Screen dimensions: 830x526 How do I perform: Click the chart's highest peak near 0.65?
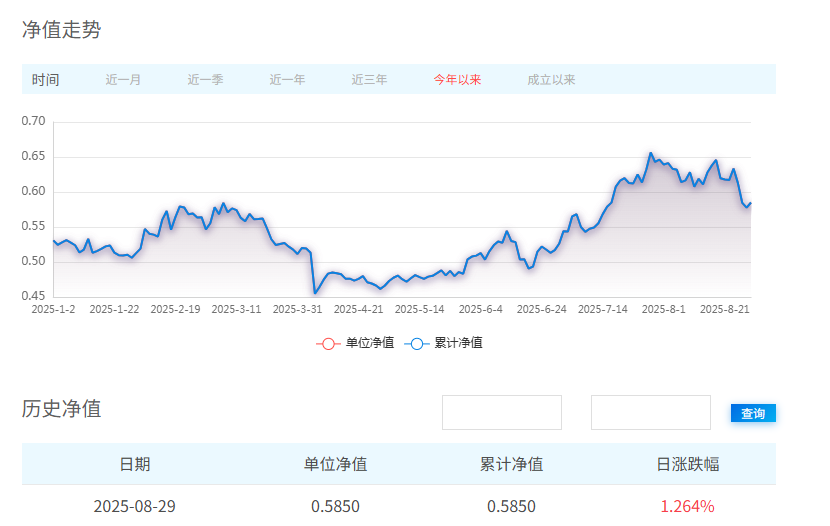click(x=650, y=153)
